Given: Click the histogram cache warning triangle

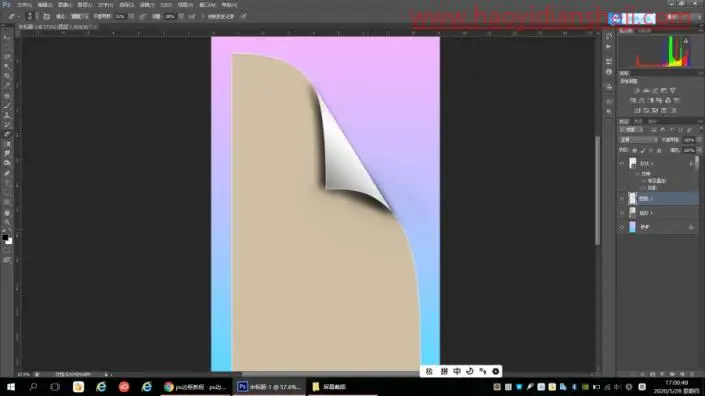Looking at the screenshot, I should [x=686, y=41].
